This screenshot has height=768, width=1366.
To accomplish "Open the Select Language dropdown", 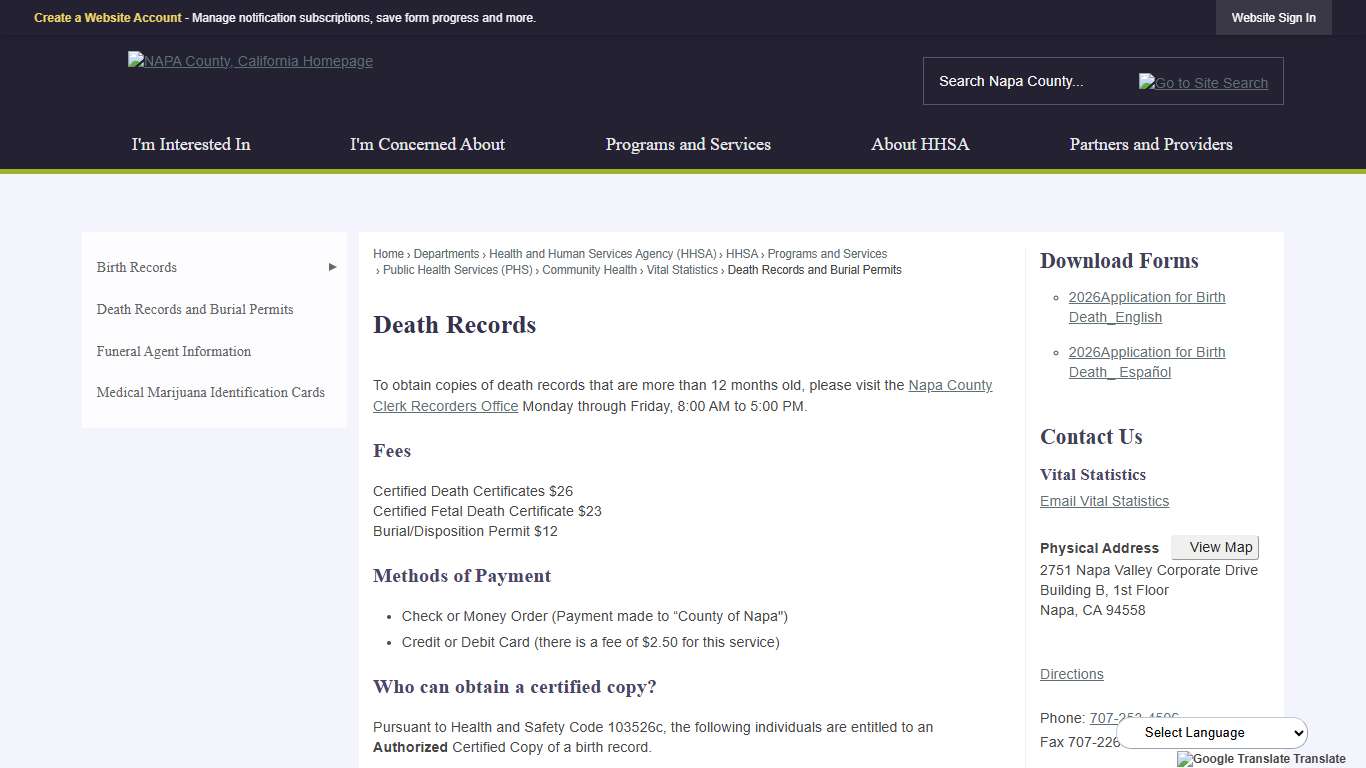I will pyautogui.click(x=1211, y=732).
